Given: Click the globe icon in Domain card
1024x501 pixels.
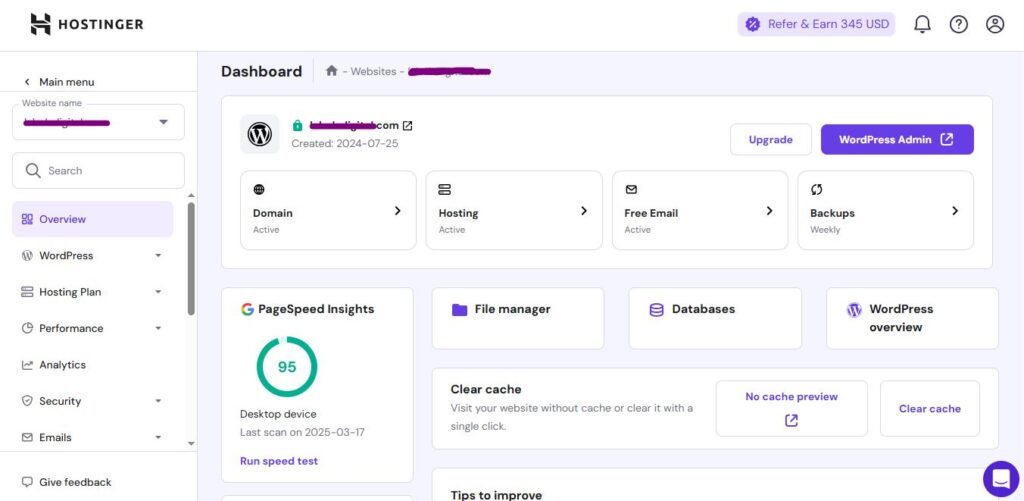Looking at the screenshot, I should [259, 189].
